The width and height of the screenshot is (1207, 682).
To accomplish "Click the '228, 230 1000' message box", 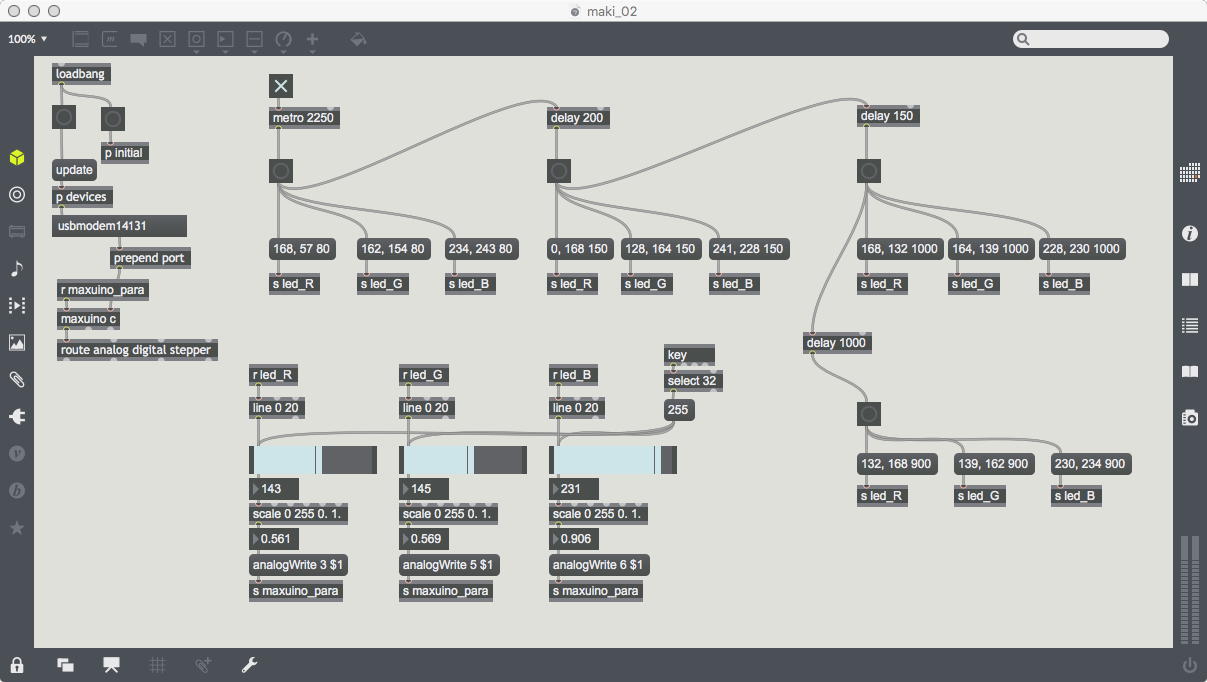I will coord(1082,249).
